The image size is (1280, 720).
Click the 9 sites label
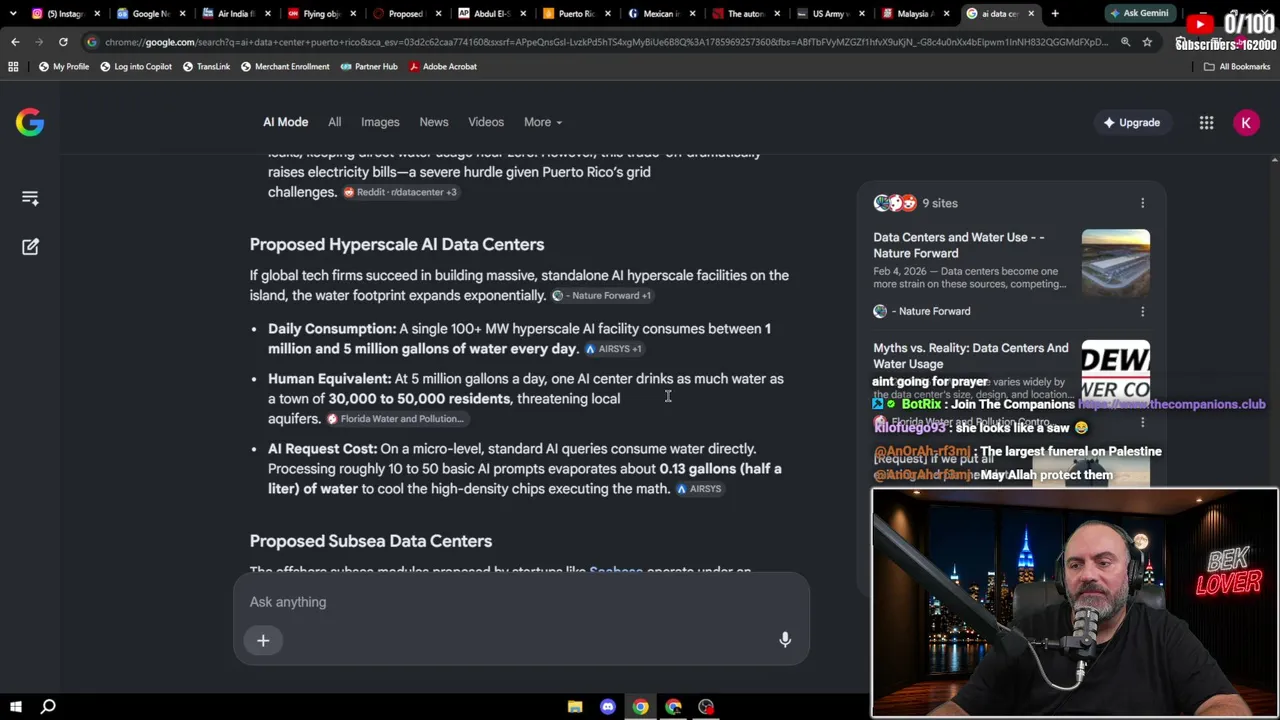coord(939,203)
